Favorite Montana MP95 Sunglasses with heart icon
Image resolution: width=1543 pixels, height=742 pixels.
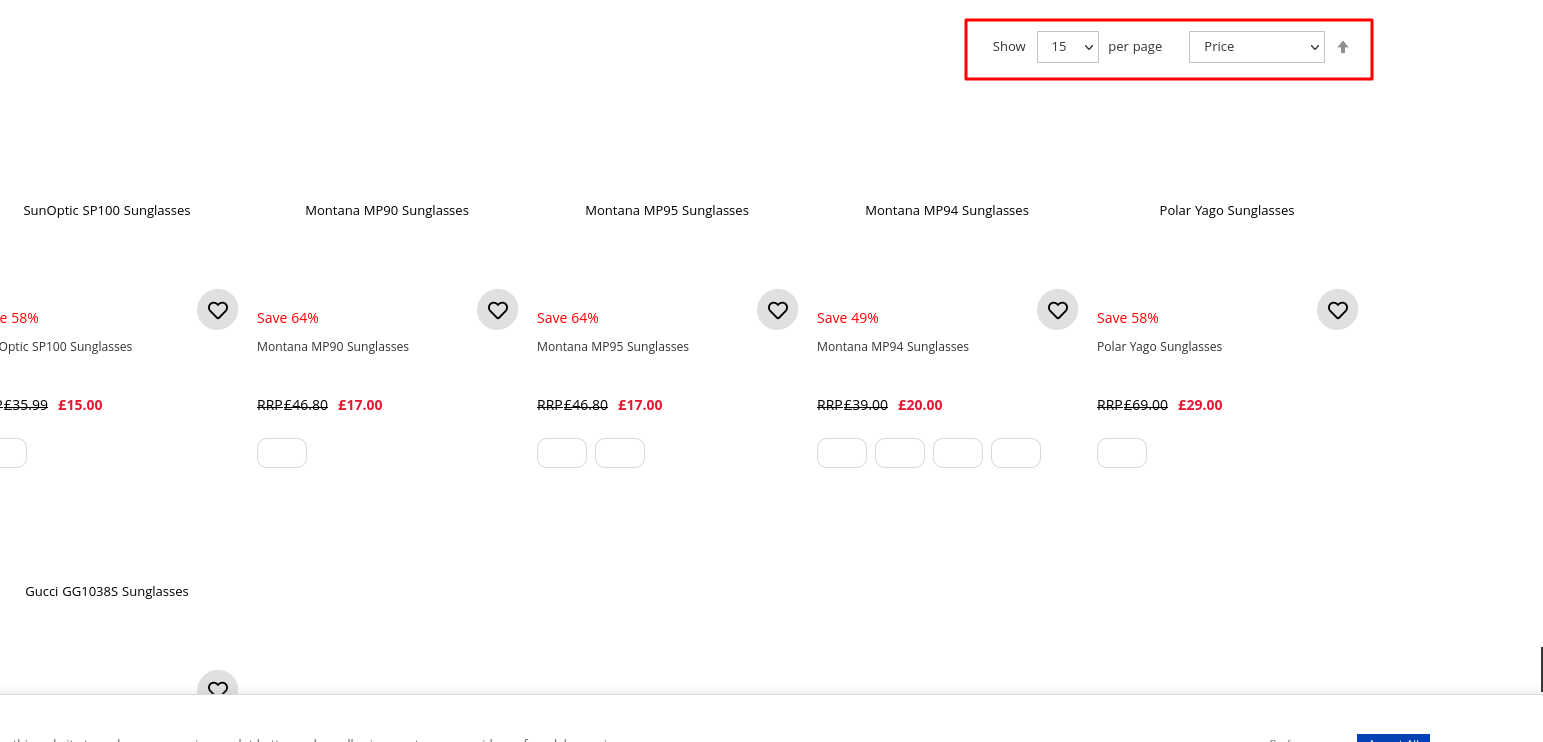[778, 310]
